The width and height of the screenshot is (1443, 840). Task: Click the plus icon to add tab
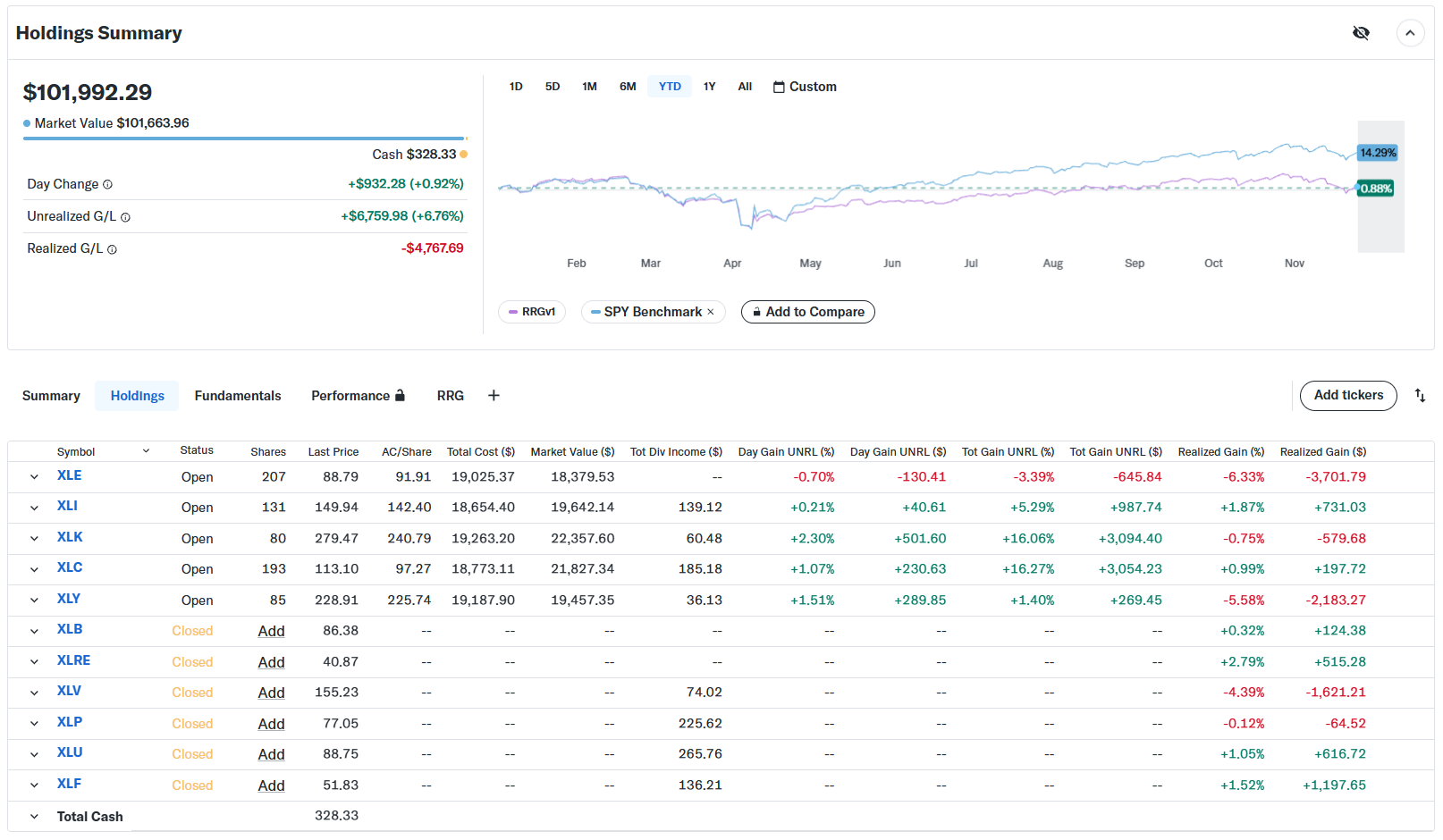click(494, 396)
